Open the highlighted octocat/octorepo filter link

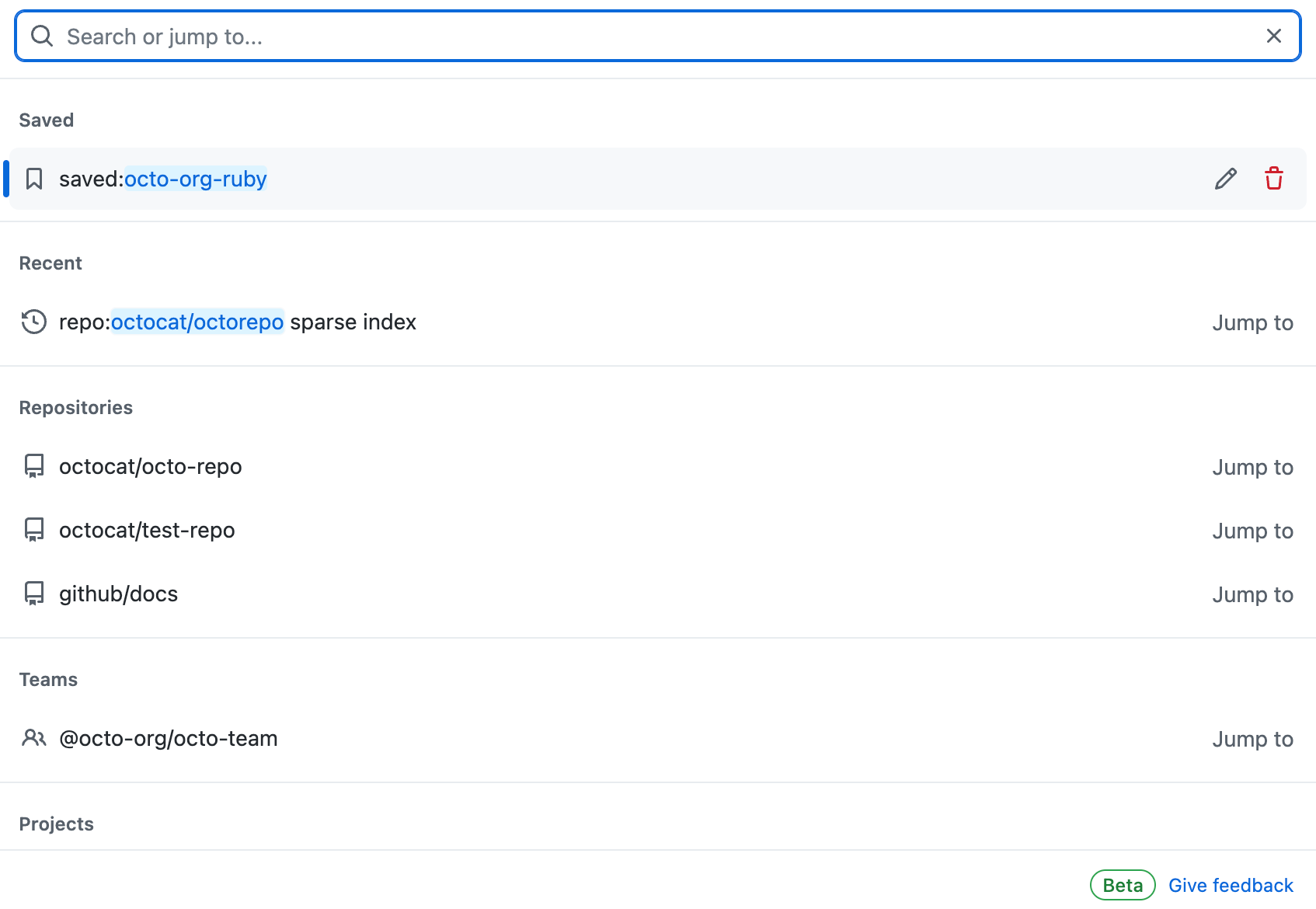pos(197,322)
